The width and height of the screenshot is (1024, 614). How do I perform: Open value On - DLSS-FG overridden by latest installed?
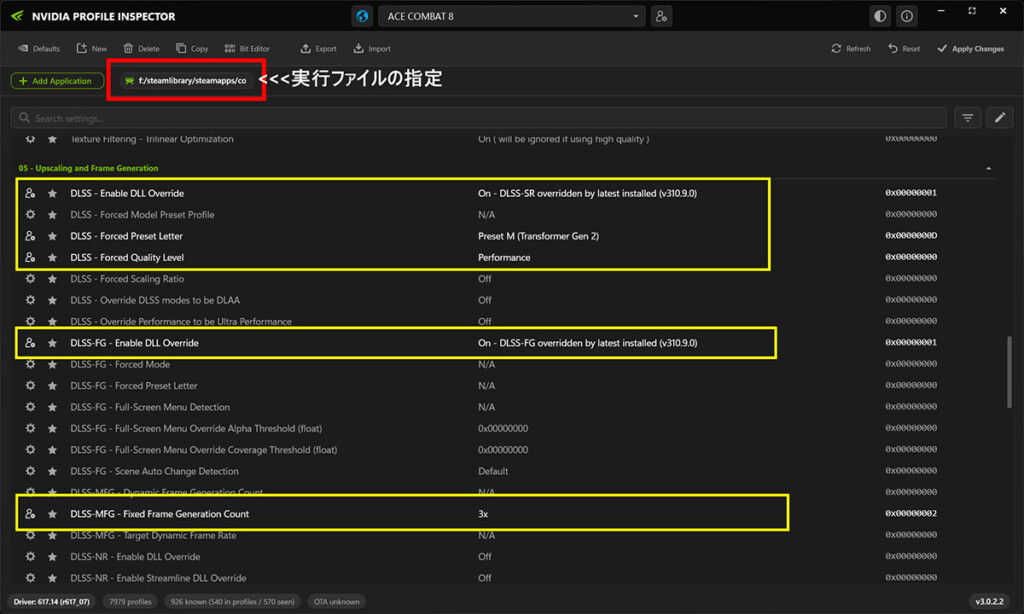(587, 343)
